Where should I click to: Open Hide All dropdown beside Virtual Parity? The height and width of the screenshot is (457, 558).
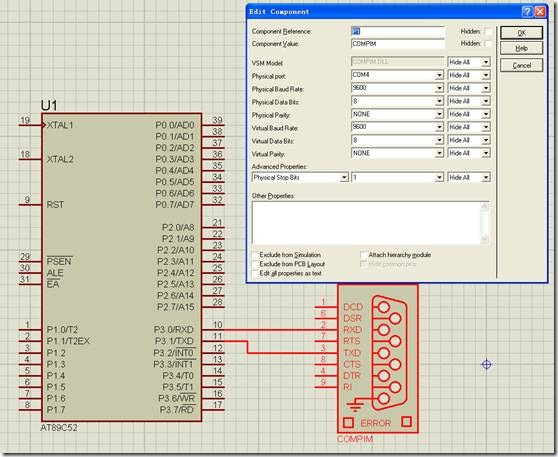469,153
